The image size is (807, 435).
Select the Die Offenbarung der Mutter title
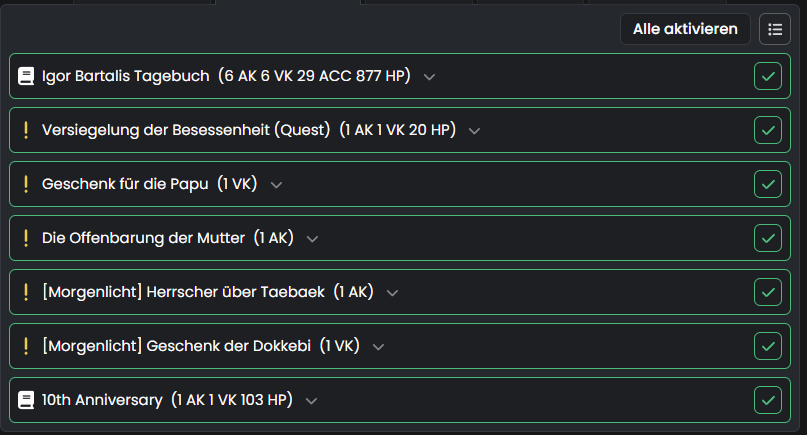(143, 238)
